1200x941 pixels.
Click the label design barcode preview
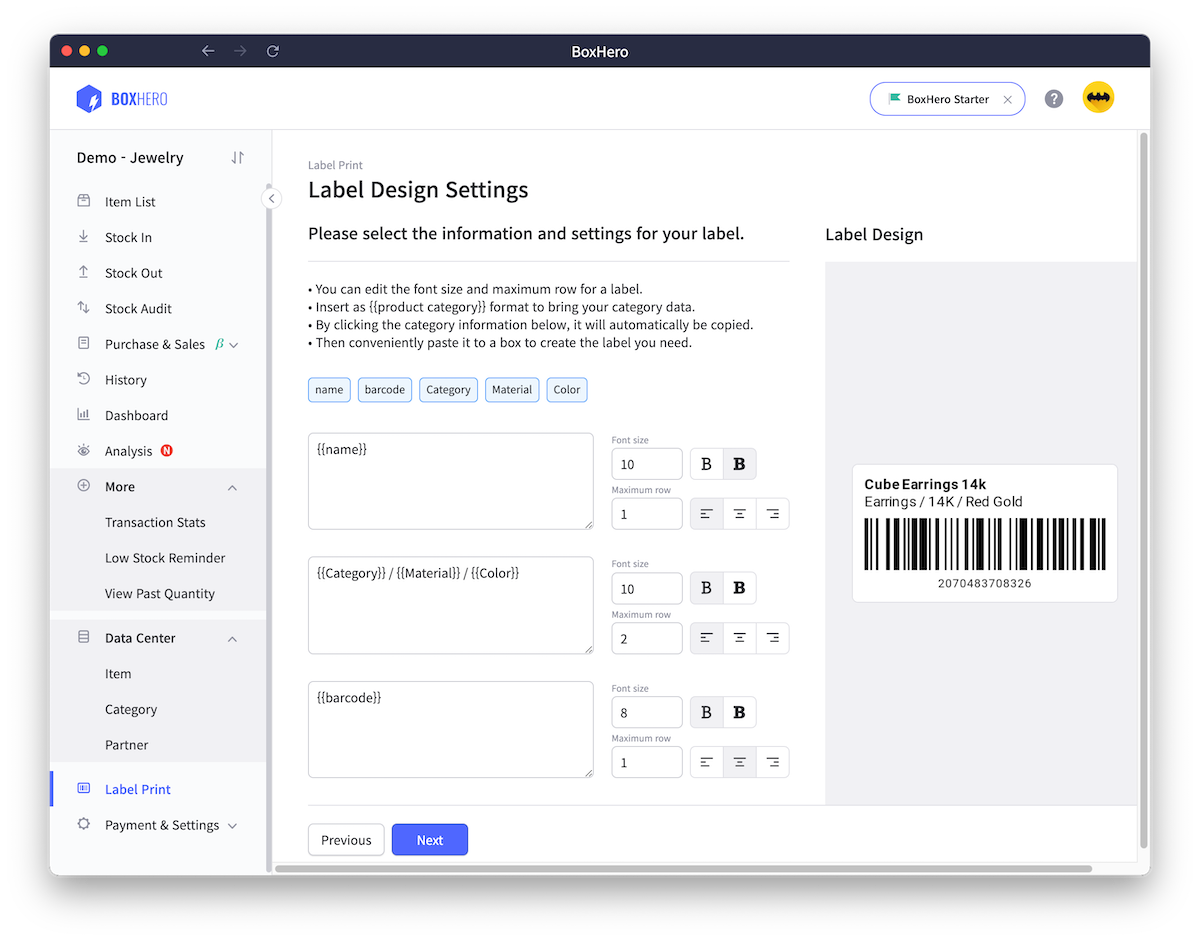985,545
